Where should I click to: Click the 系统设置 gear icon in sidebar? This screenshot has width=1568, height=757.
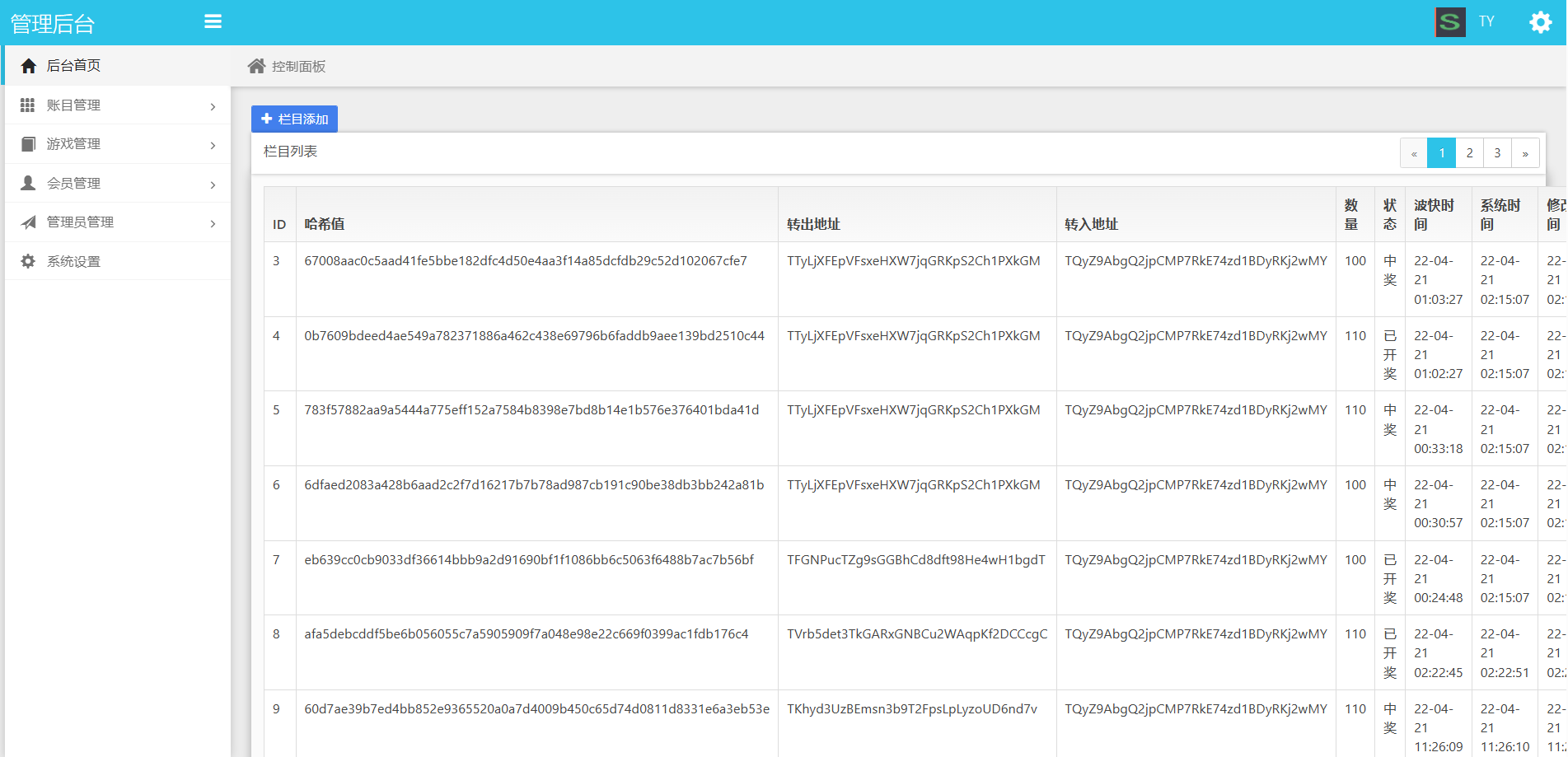coord(28,261)
